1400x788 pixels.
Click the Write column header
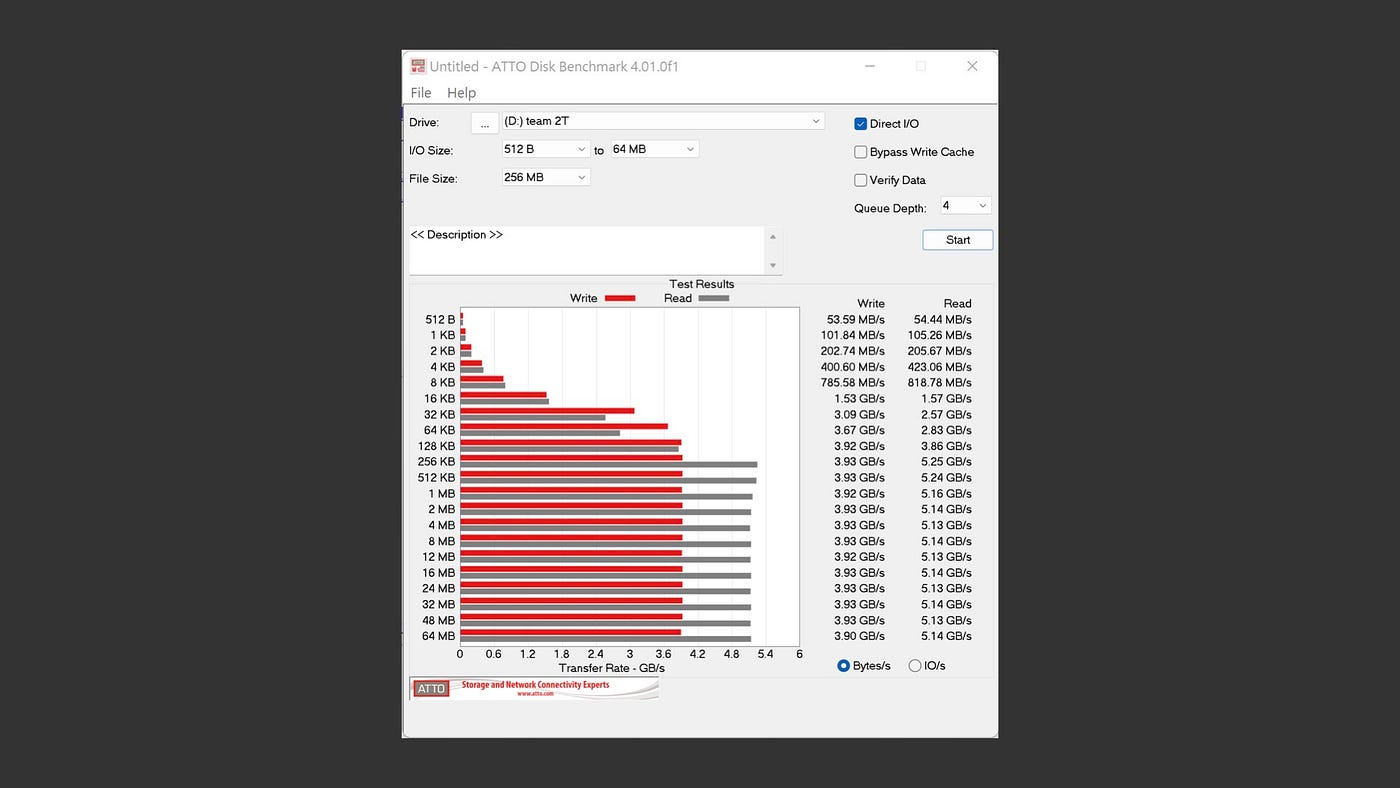[871, 304]
